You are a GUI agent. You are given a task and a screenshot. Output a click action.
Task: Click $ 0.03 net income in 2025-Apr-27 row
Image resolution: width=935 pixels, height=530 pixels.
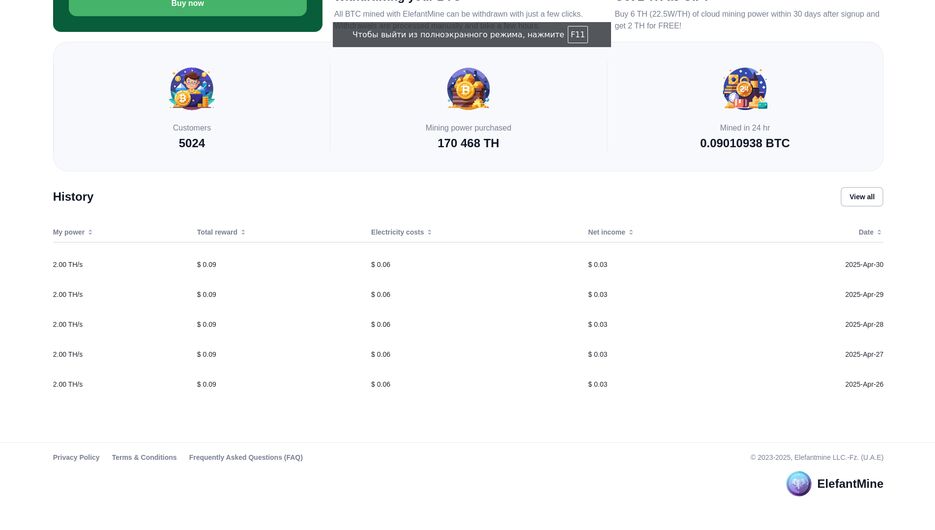[x=597, y=354]
